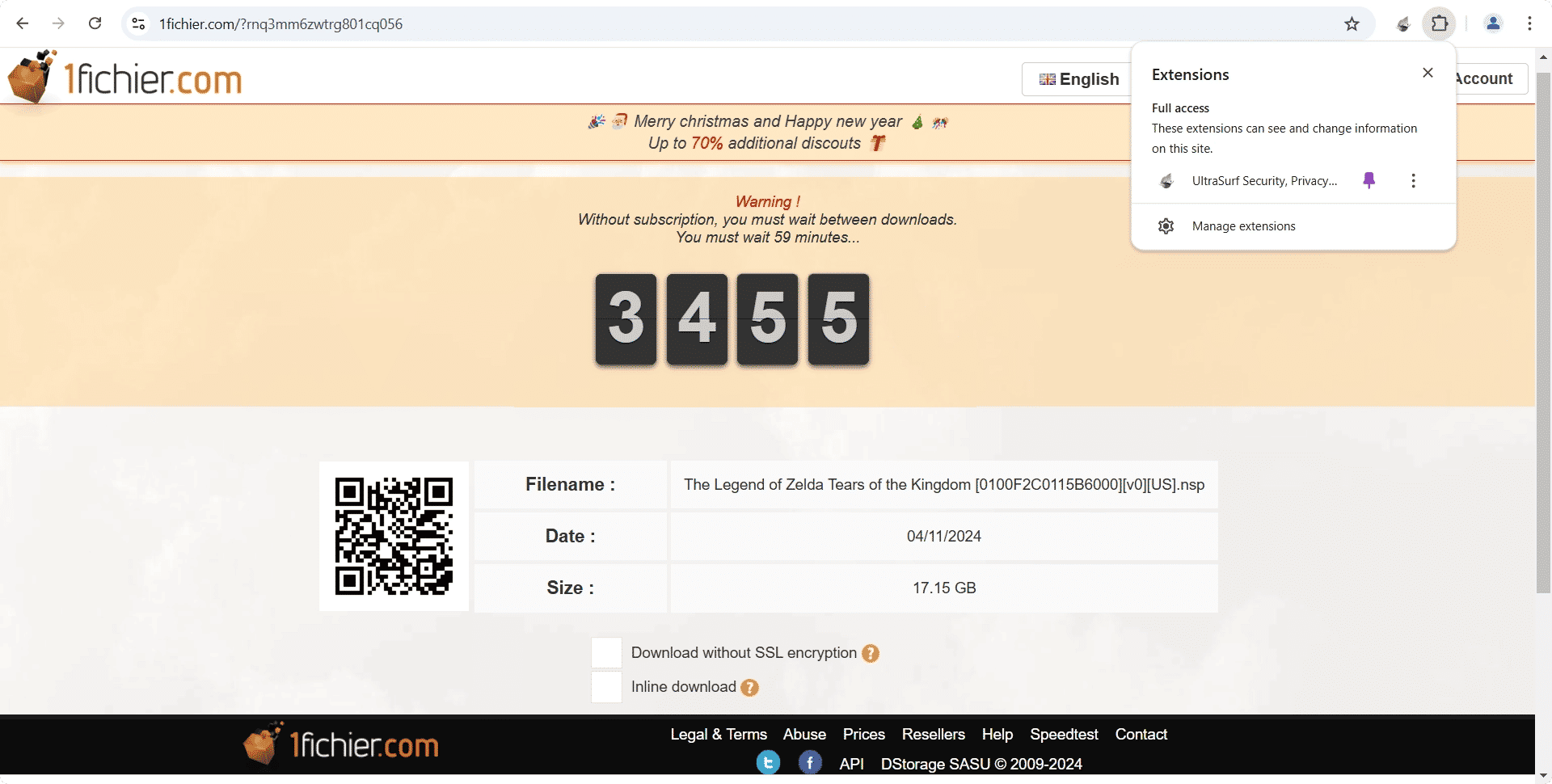The image size is (1552, 784).
Task: Click the 'You must wait 59 minutes' text
Action: tap(768, 237)
